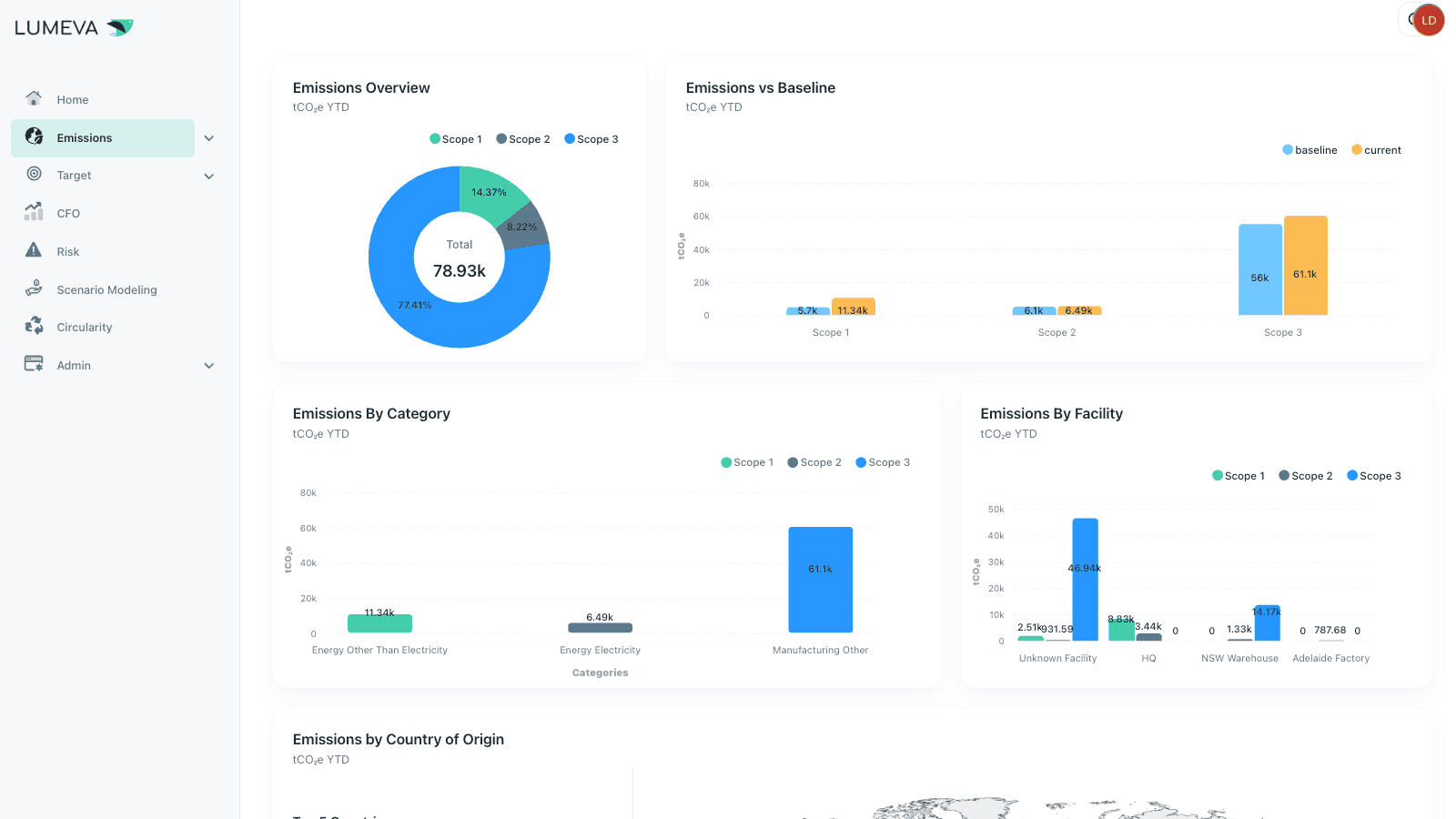The height and width of the screenshot is (819, 1456).
Task: Click the Manufacturing Other 61.1k bar
Action: point(820,579)
